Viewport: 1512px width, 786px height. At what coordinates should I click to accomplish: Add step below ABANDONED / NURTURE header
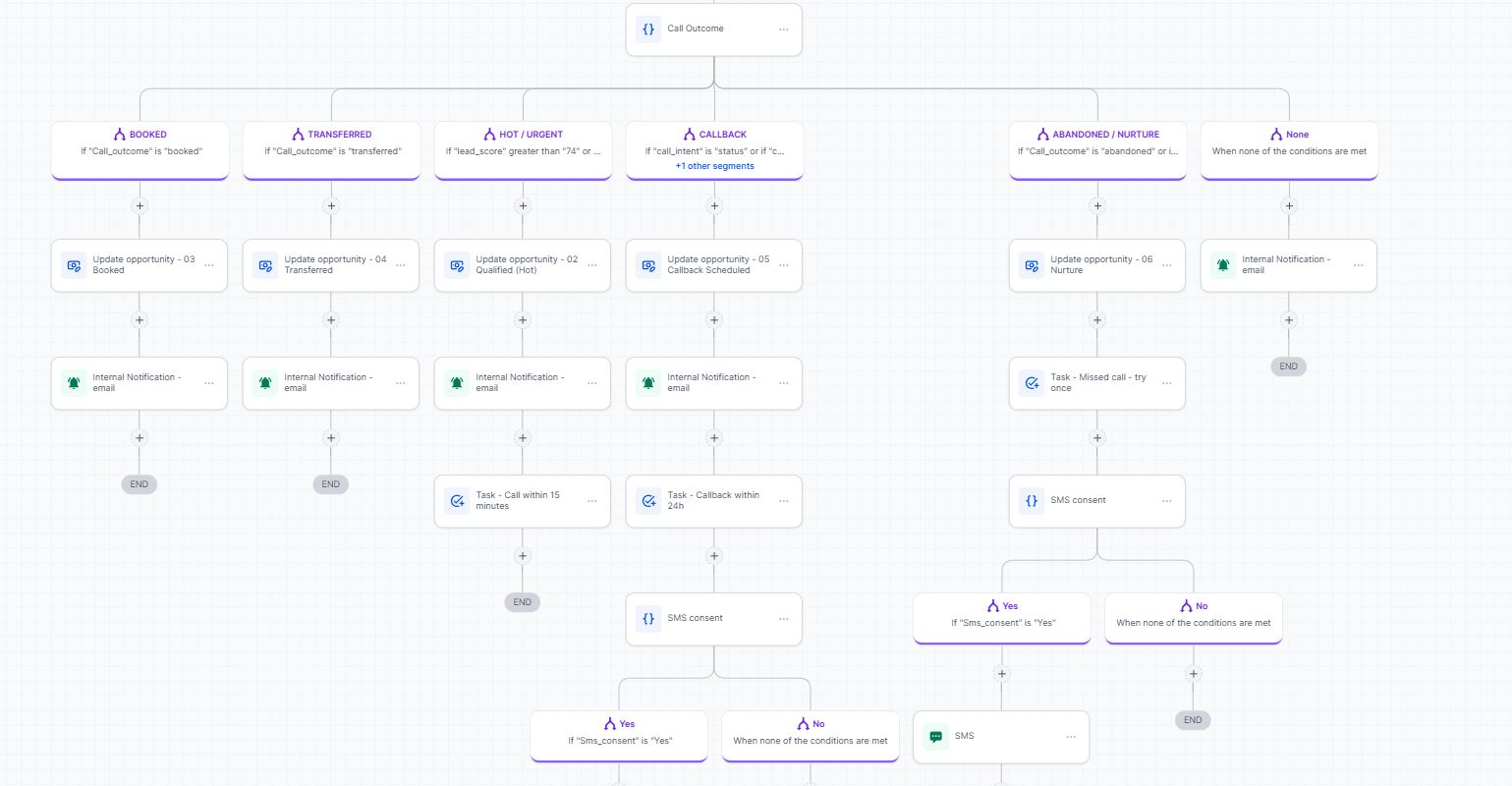point(1097,206)
